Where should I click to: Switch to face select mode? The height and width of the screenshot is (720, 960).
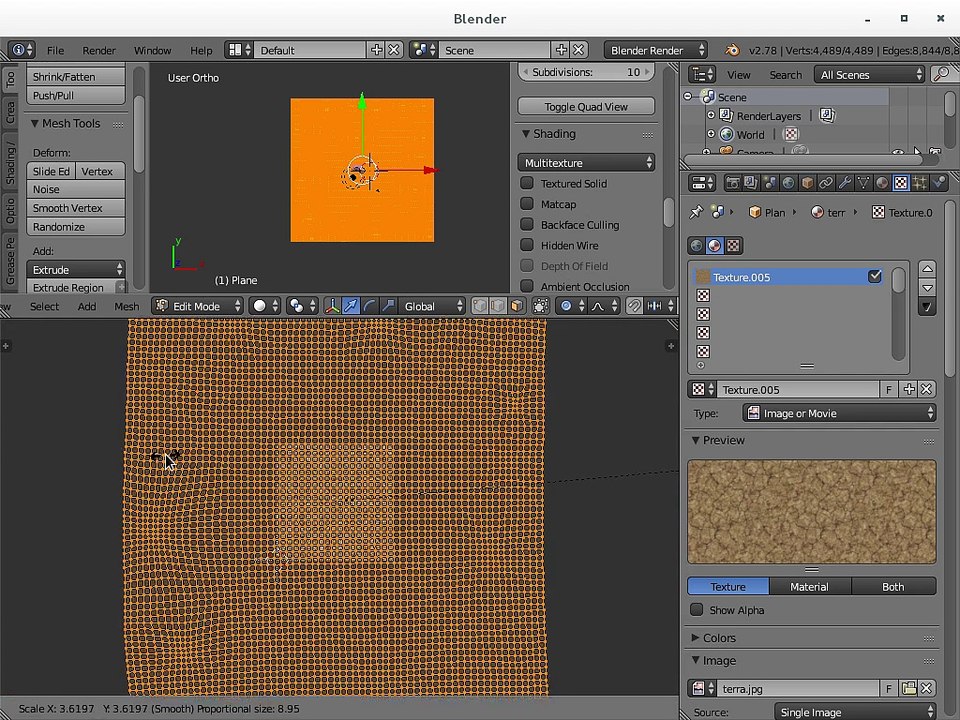tap(517, 306)
